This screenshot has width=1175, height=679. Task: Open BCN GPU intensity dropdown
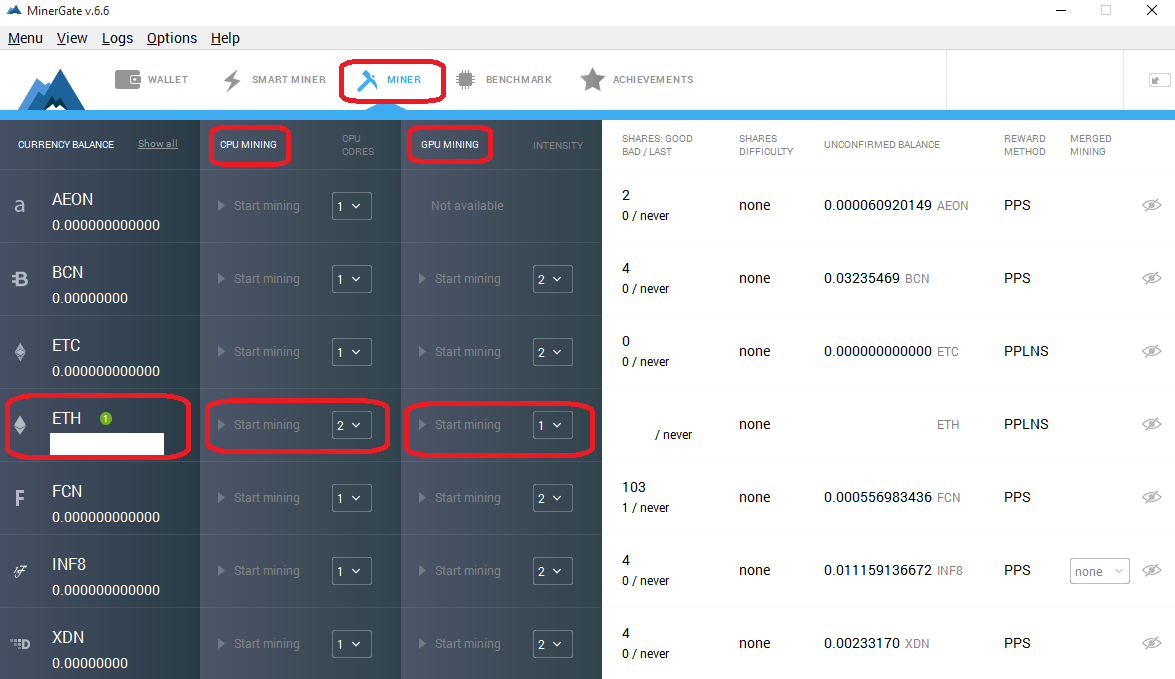552,279
